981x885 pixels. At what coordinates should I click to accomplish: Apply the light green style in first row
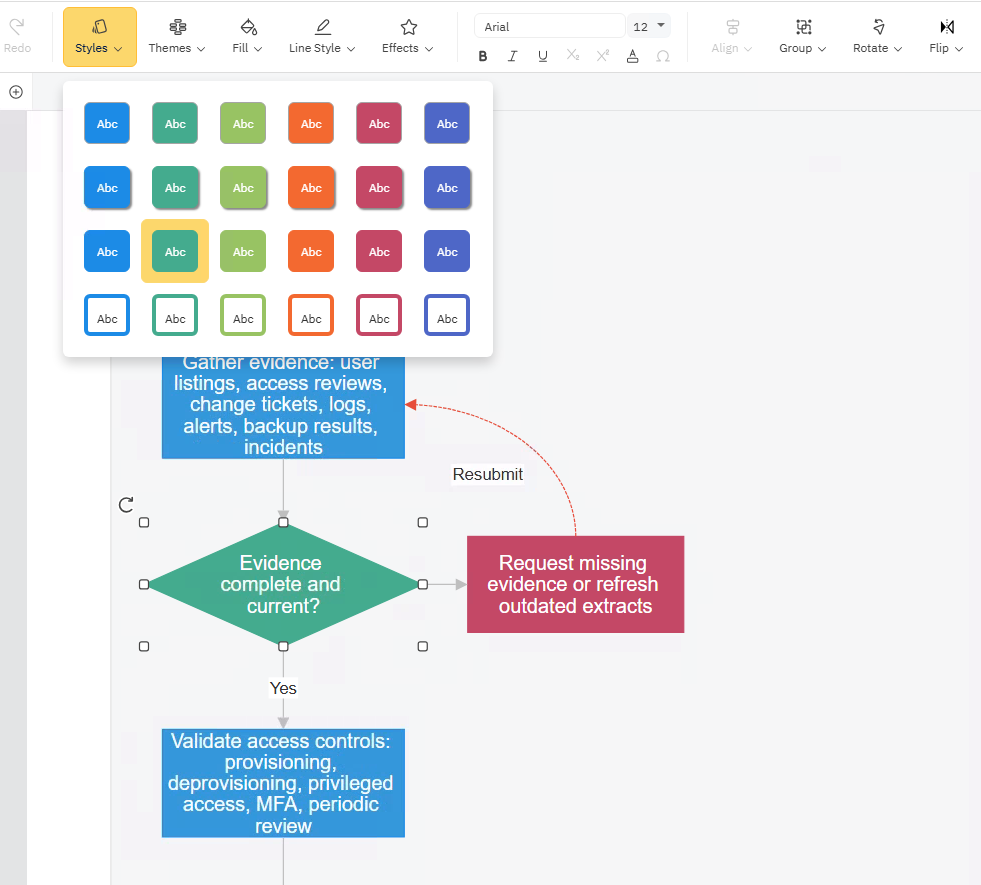click(x=243, y=123)
